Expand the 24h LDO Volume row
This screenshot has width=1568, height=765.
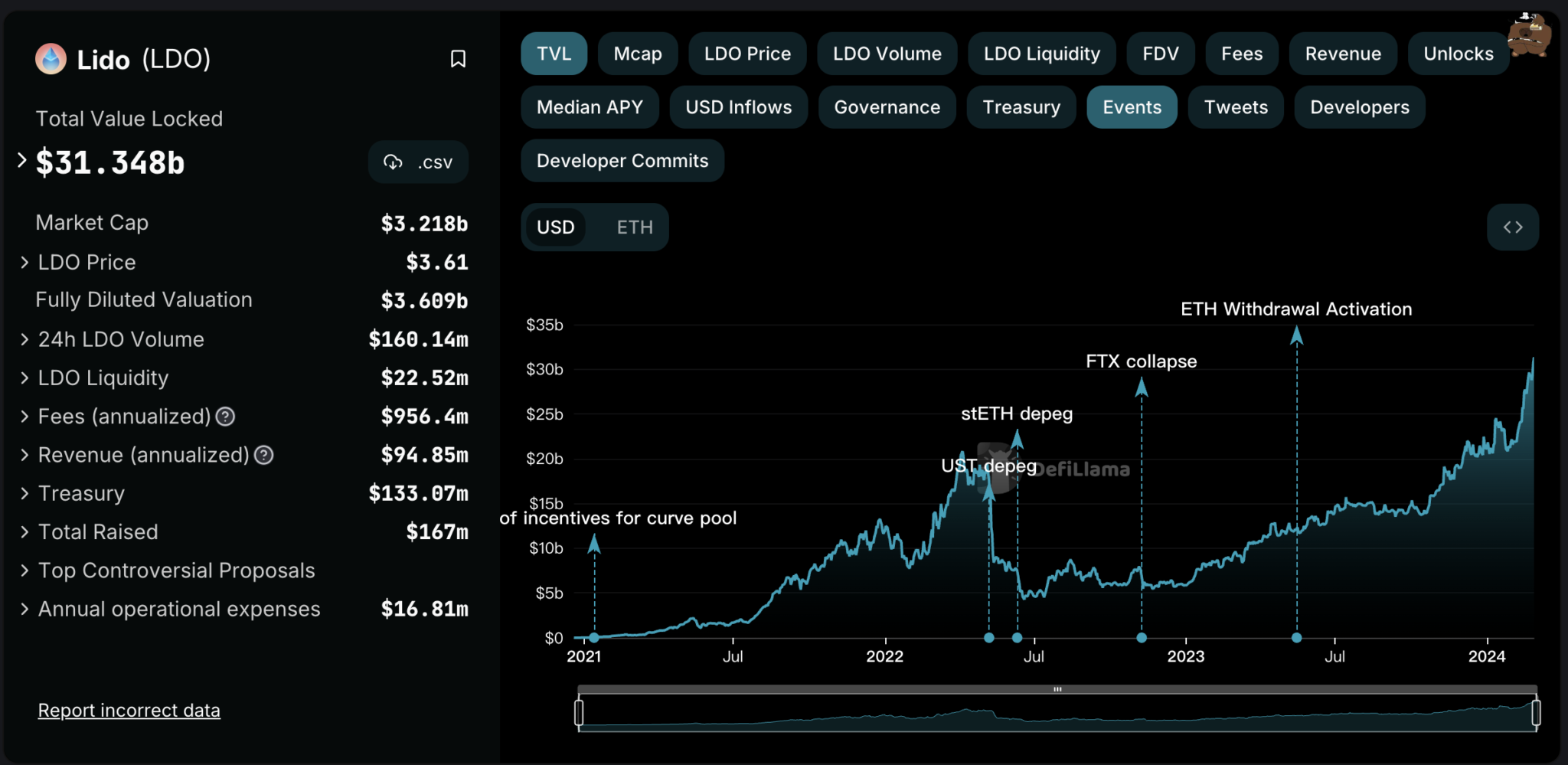click(24, 339)
